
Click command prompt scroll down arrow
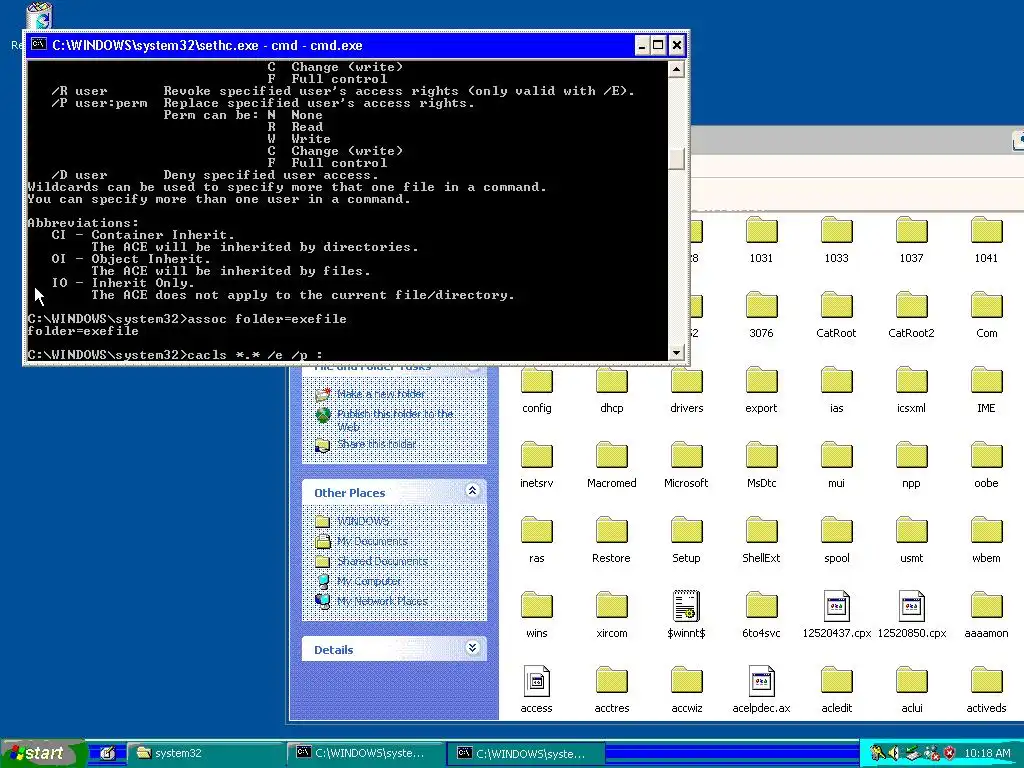click(677, 352)
